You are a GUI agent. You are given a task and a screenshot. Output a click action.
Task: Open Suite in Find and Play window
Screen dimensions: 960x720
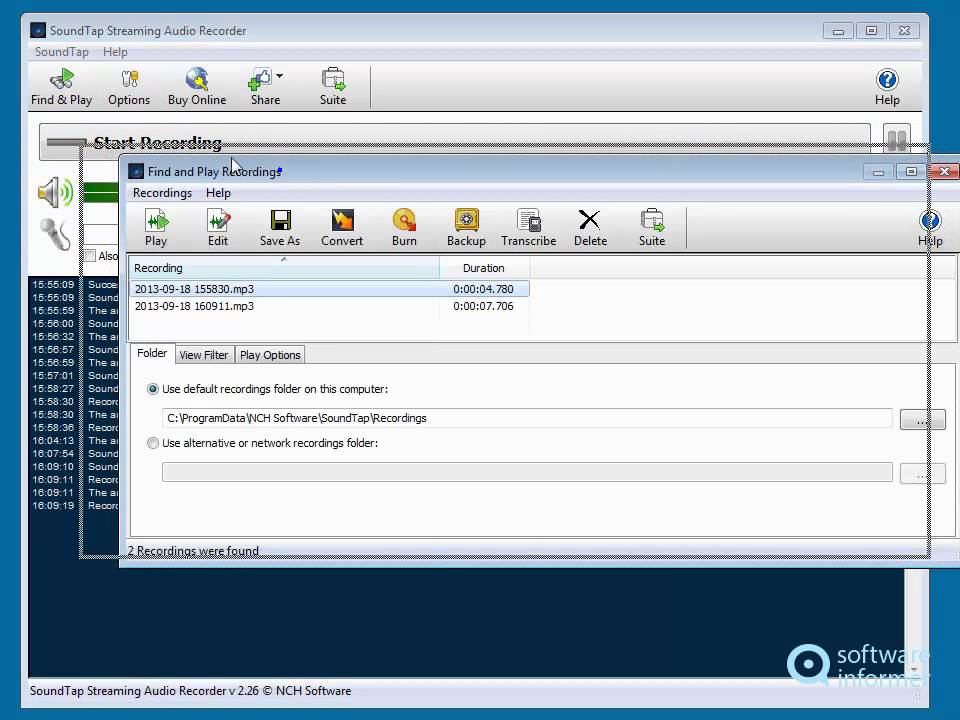click(652, 227)
